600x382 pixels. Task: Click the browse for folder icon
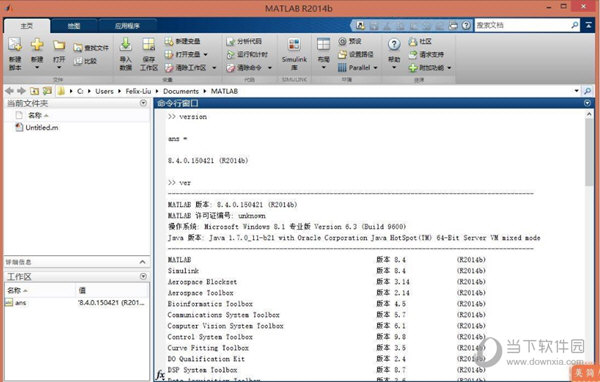click(47, 91)
